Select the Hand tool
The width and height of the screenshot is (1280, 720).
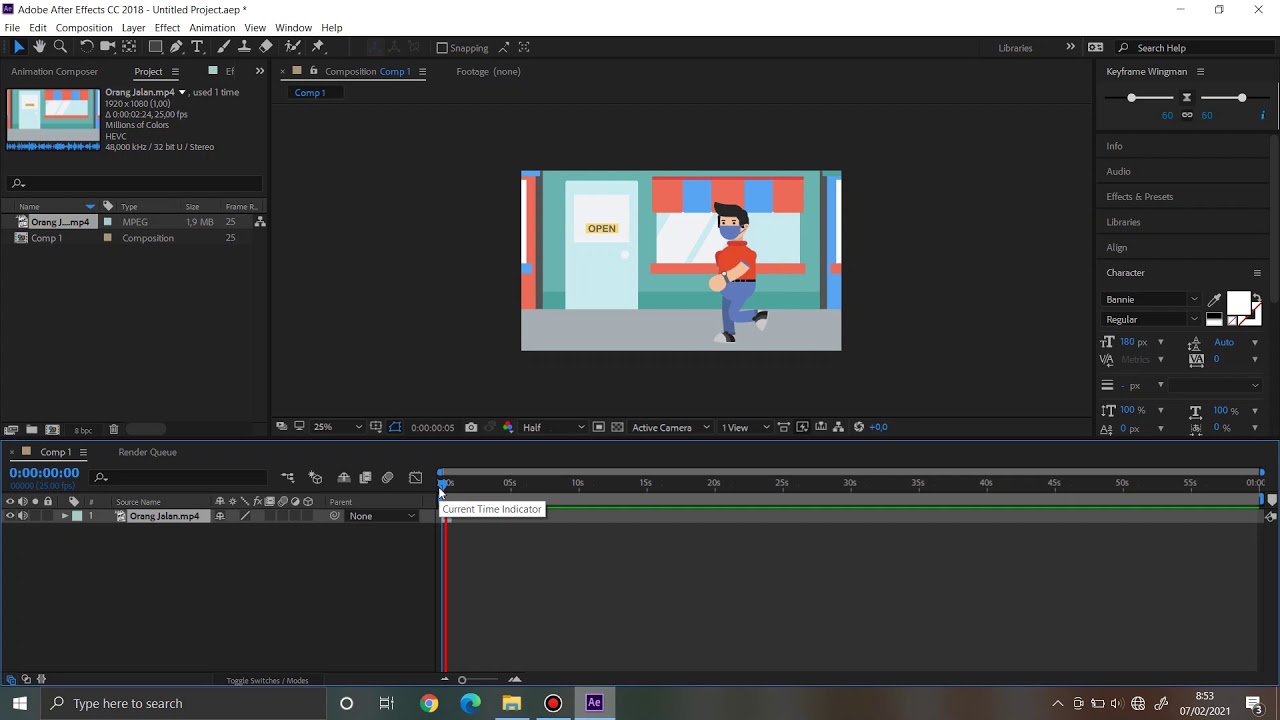pyautogui.click(x=39, y=47)
